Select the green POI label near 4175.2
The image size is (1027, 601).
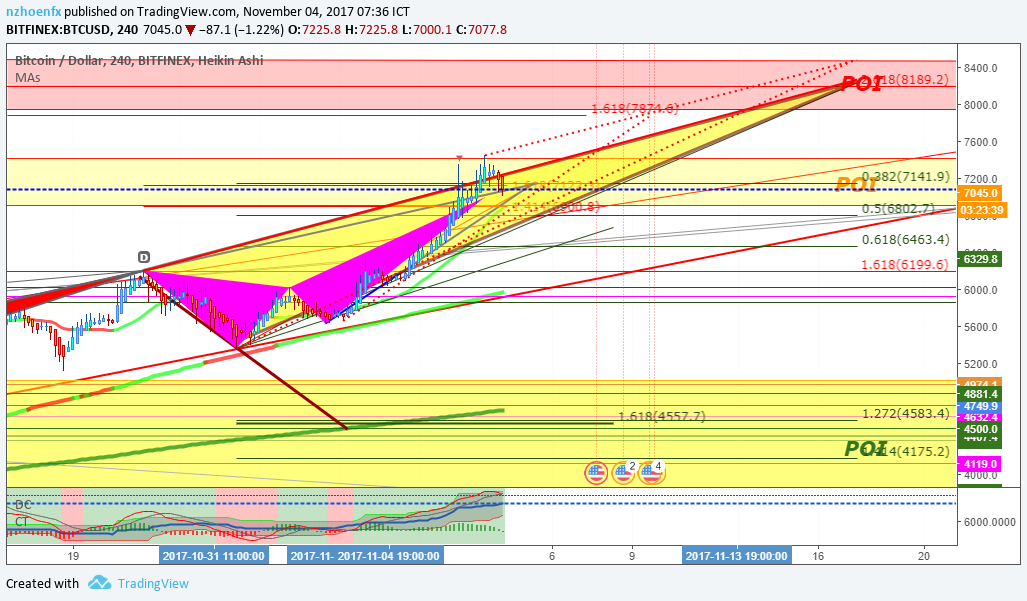[x=865, y=448]
